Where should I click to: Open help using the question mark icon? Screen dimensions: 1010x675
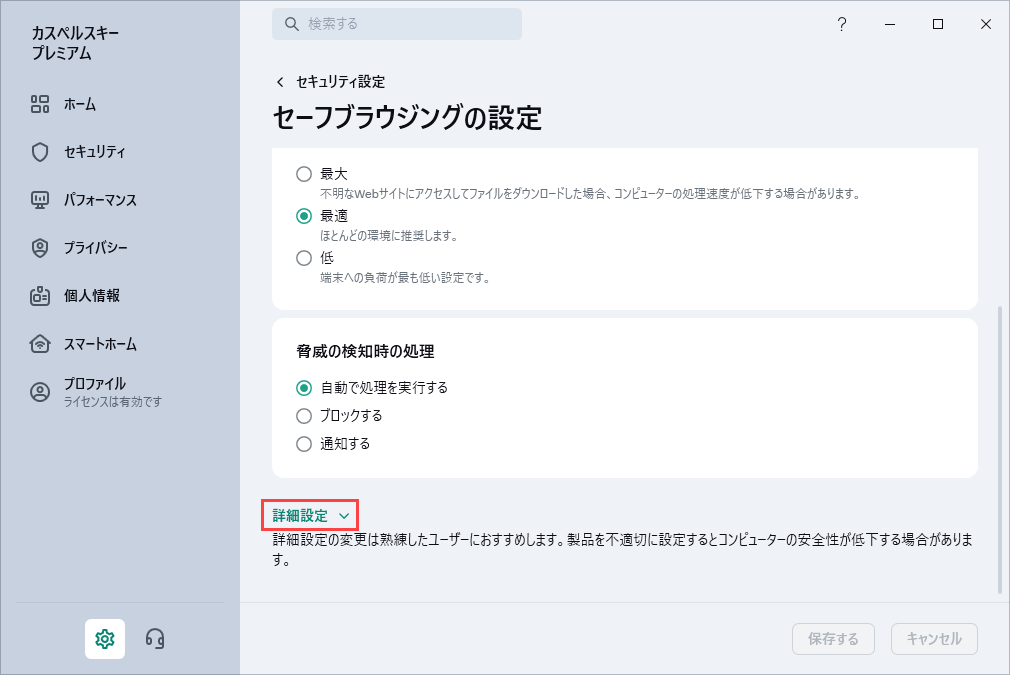842,24
